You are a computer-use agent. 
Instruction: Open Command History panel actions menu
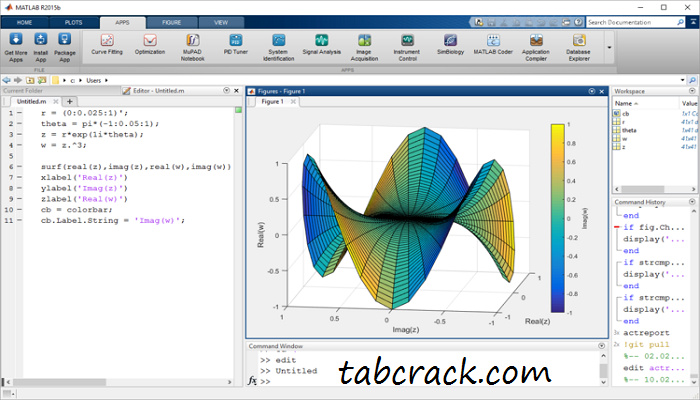(692, 202)
